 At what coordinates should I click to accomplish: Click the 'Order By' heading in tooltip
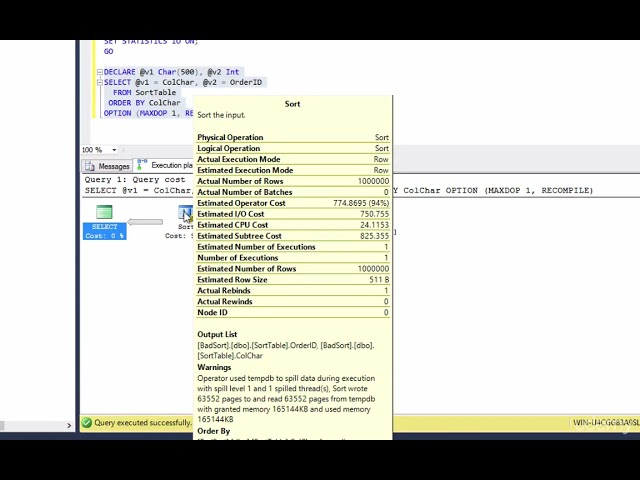pyautogui.click(x=213, y=431)
